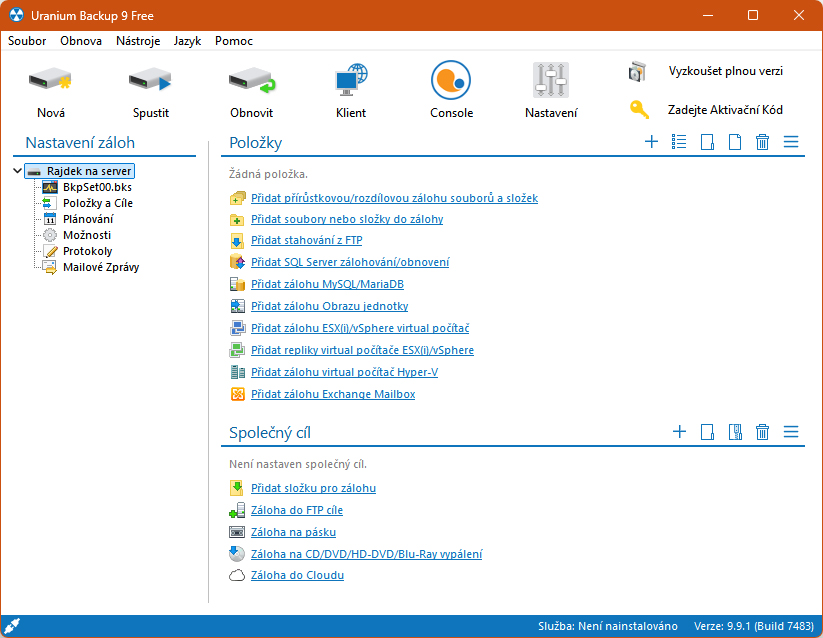Open the Obnovit restore tool
This screenshot has width=823, height=638.
[x=251, y=81]
